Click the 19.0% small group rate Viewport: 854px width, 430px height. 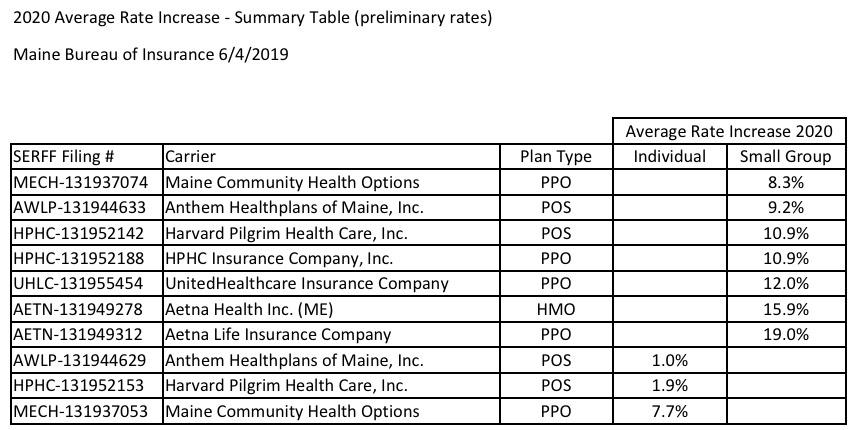click(x=785, y=335)
